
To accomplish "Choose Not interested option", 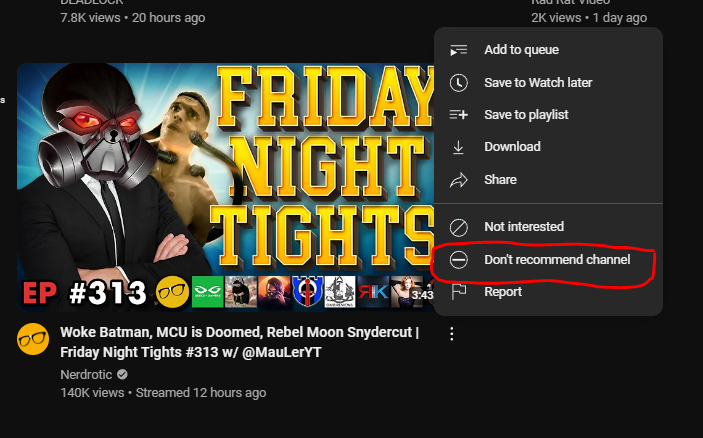I will 548,227.
